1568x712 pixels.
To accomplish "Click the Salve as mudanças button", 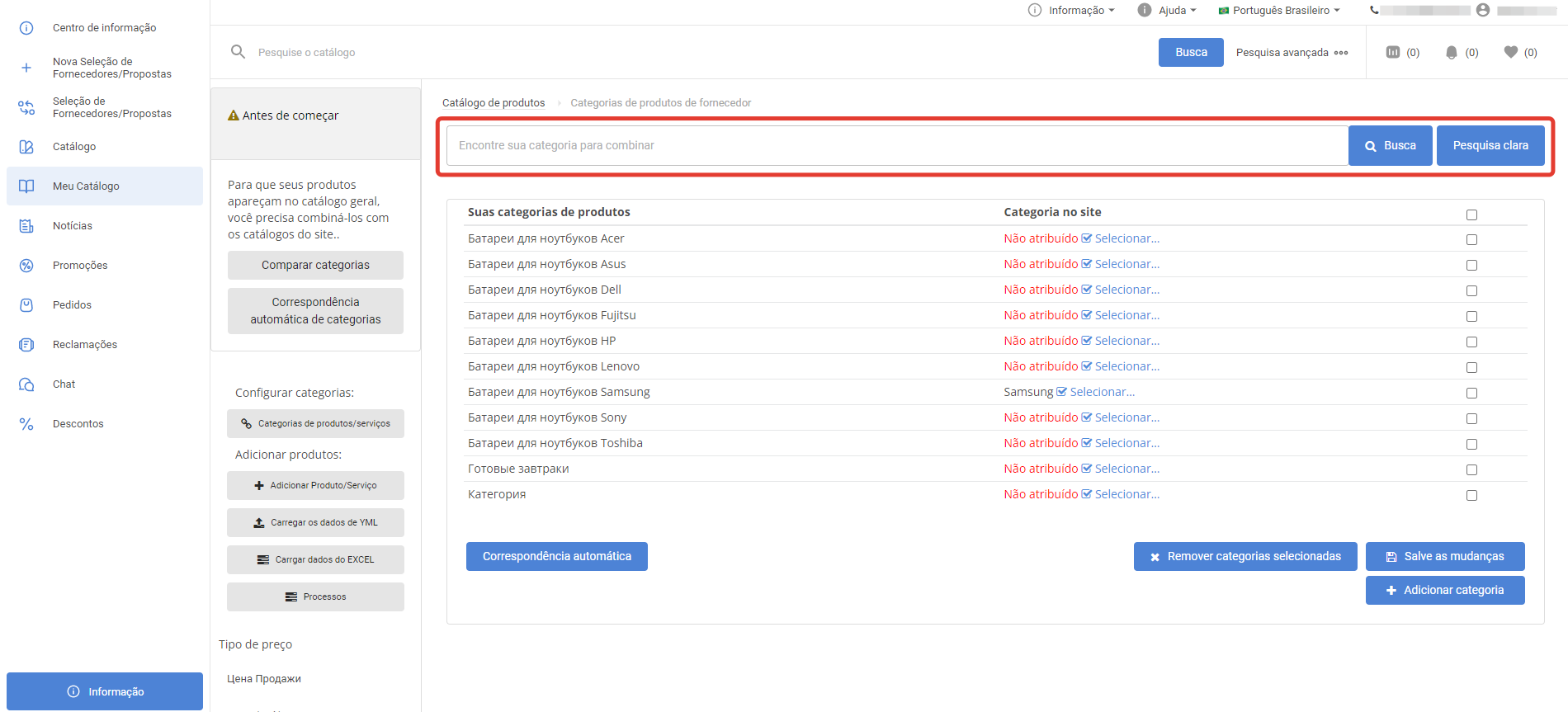I will (1444, 556).
